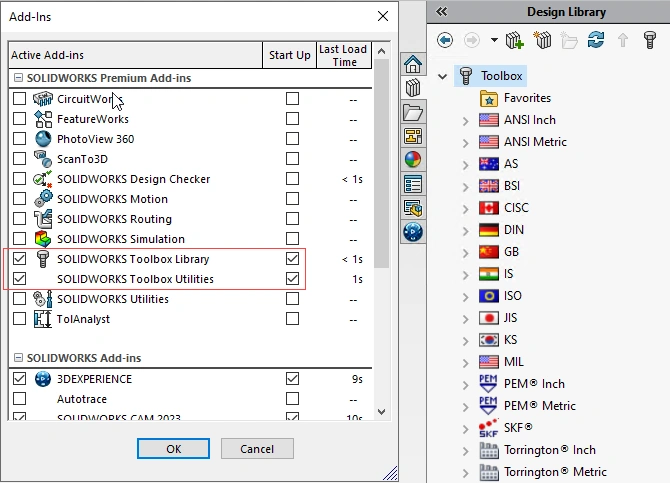This screenshot has height=483, width=670.
Task: Enable ScanTo3D Start Up checkbox
Action: point(292,159)
